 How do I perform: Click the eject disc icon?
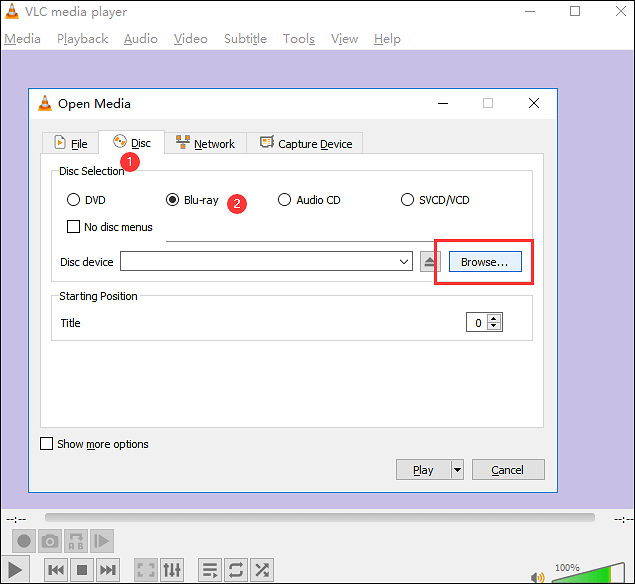pos(429,262)
